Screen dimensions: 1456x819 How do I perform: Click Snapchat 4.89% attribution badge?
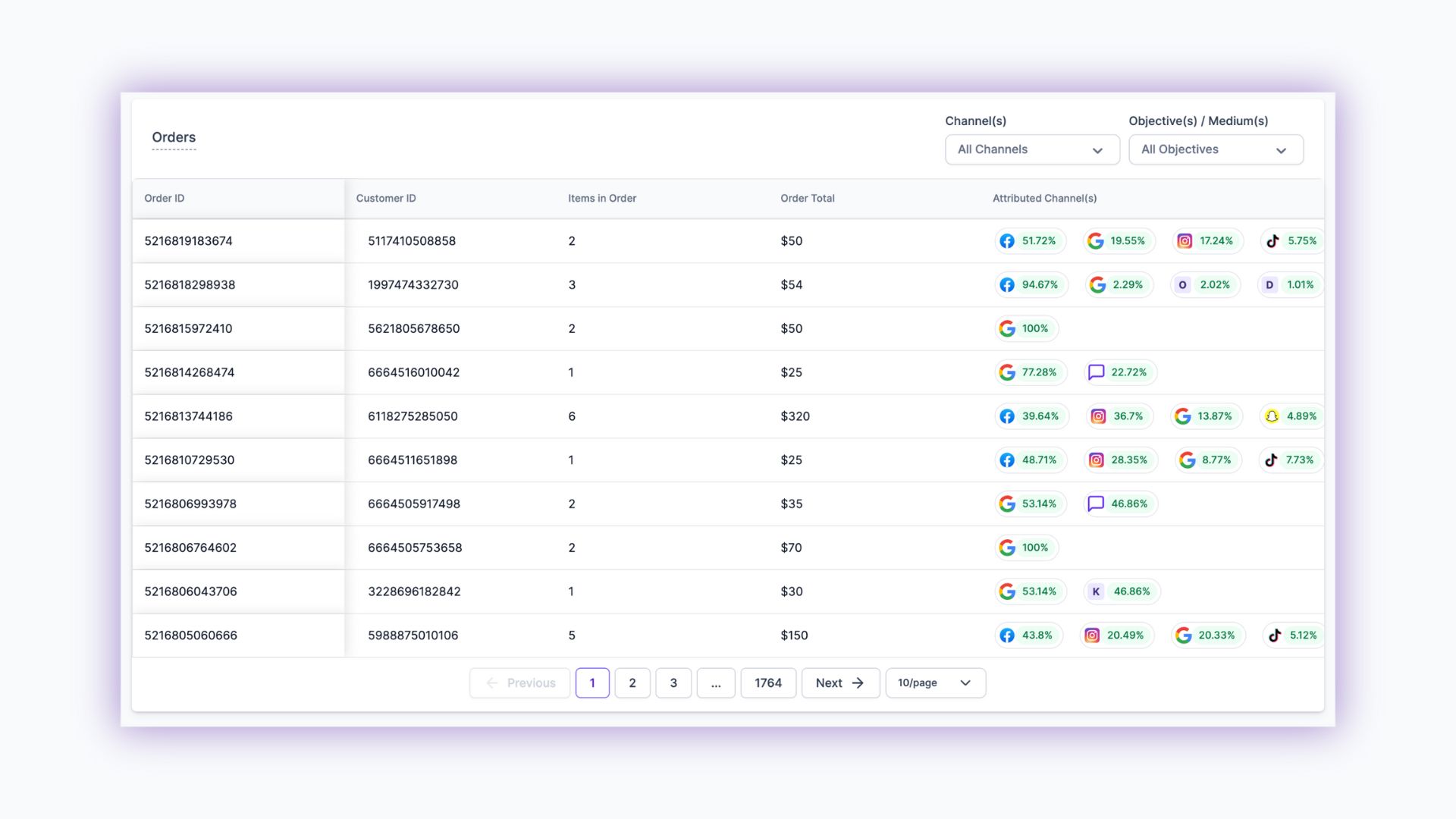pyautogui.click(x=1291, y=416)
